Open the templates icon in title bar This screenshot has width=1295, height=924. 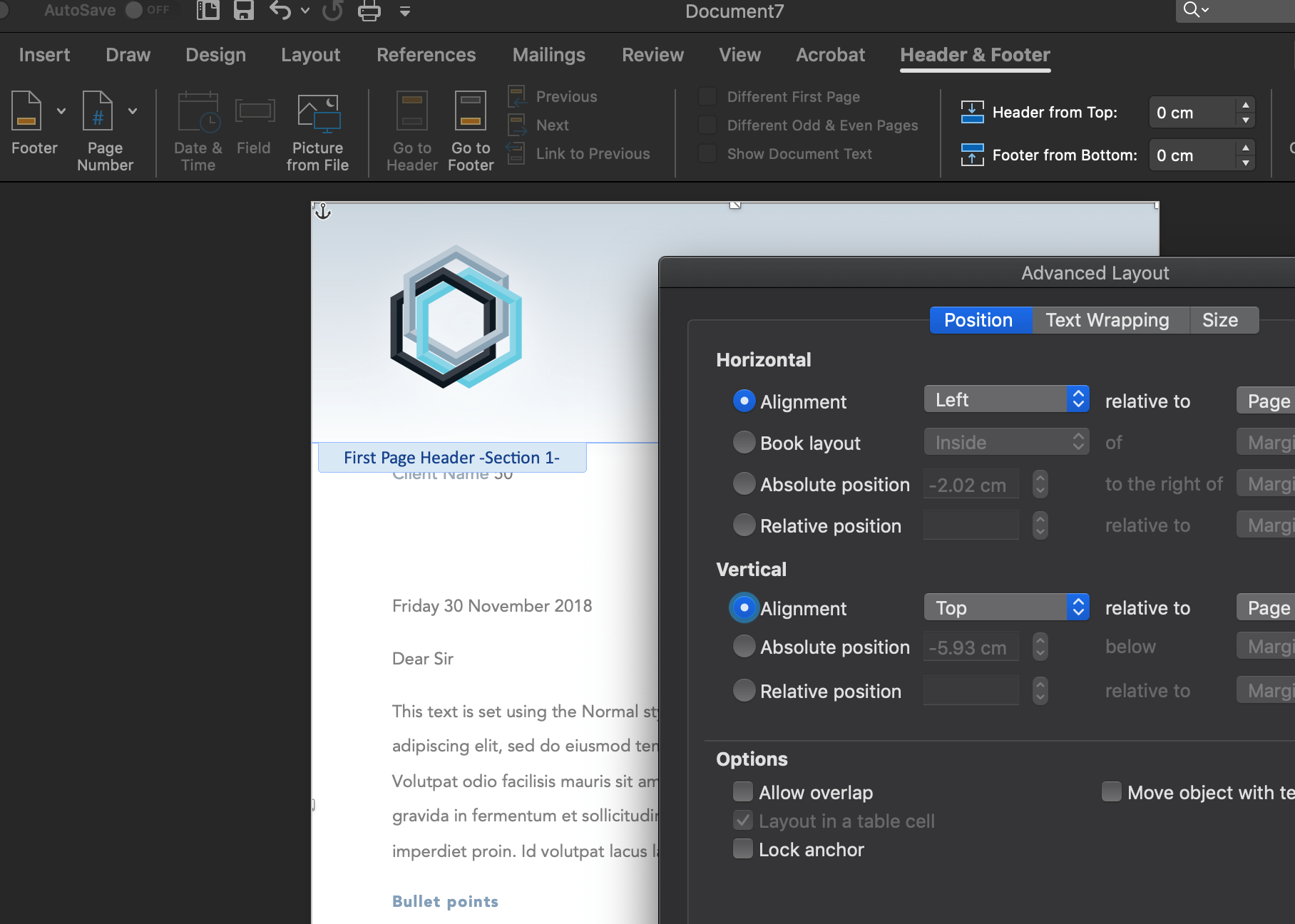click(x=208, y=11)
